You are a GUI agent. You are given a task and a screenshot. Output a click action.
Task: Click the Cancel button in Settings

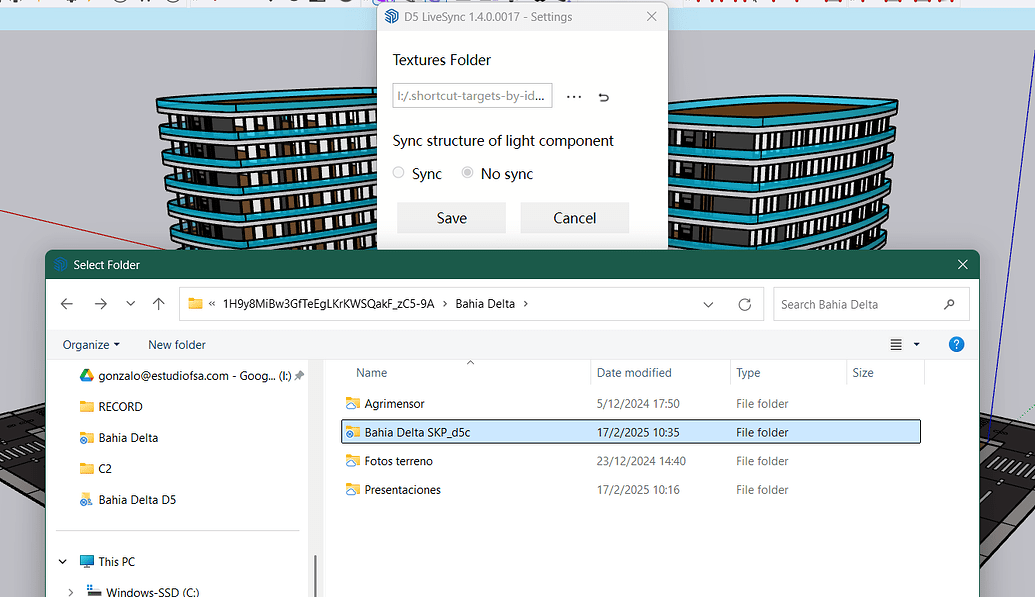coord(574,218)
